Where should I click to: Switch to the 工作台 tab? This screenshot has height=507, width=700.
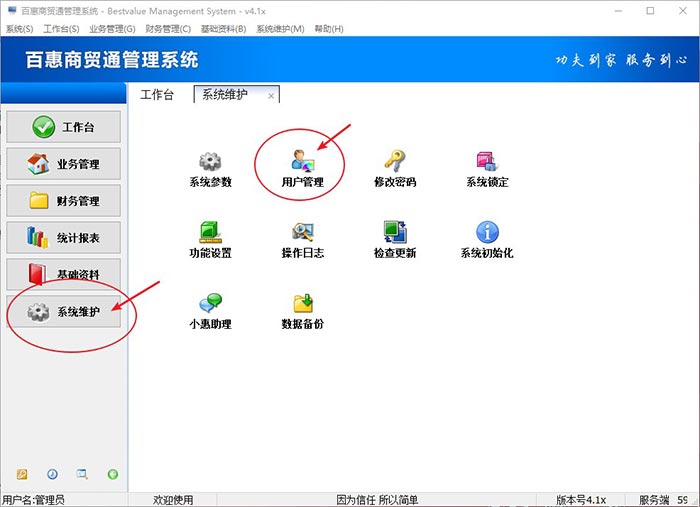(157, 95)
